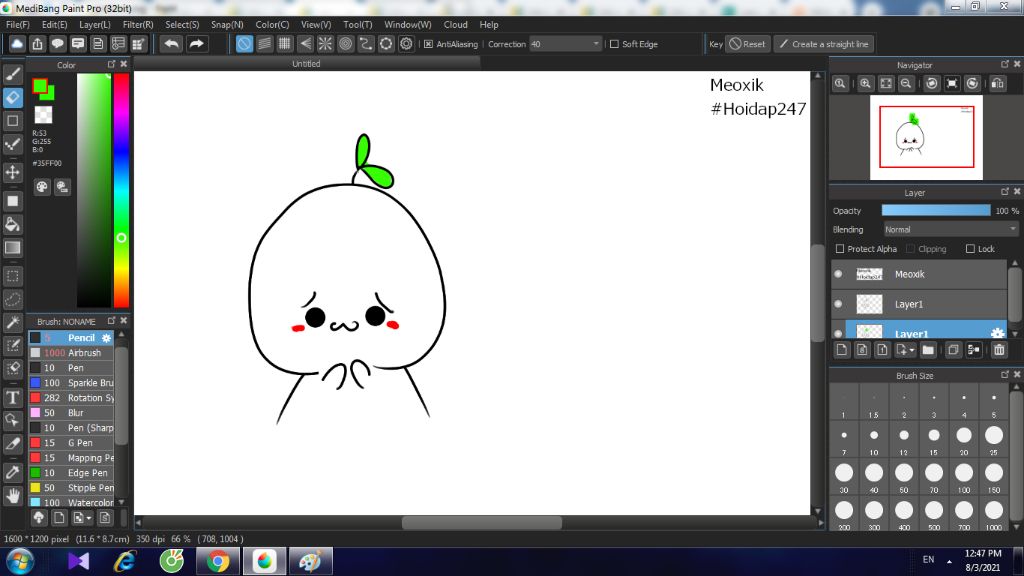
Task: Open snap settings gear
Action: (406, 44)
